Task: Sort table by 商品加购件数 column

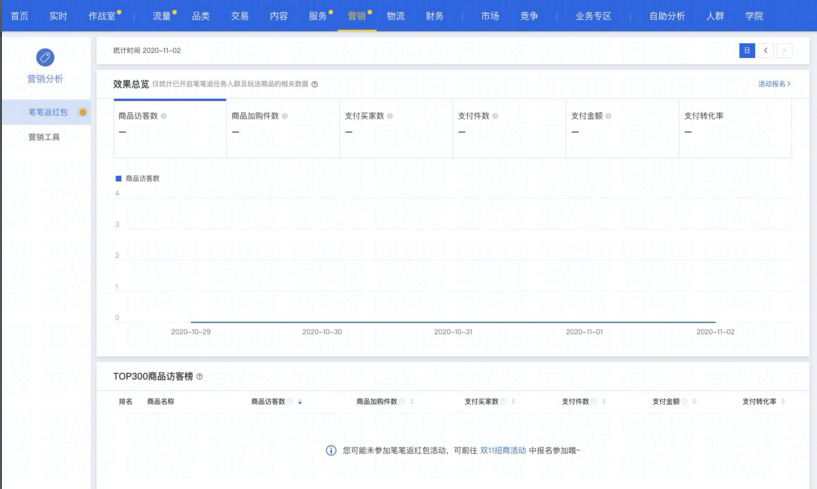Action: [x=412, y=401]
